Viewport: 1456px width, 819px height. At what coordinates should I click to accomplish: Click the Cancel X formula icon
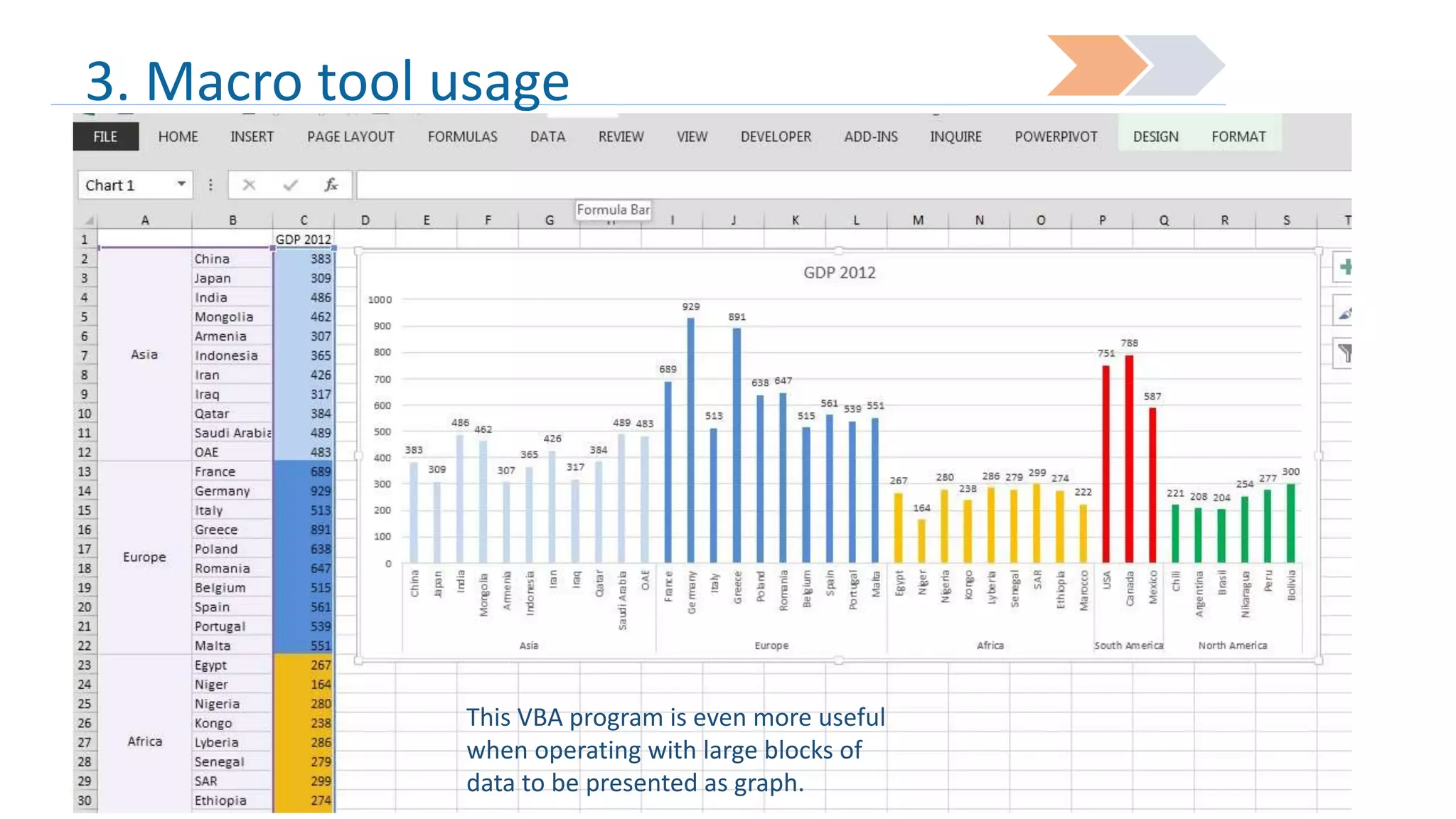249,185
